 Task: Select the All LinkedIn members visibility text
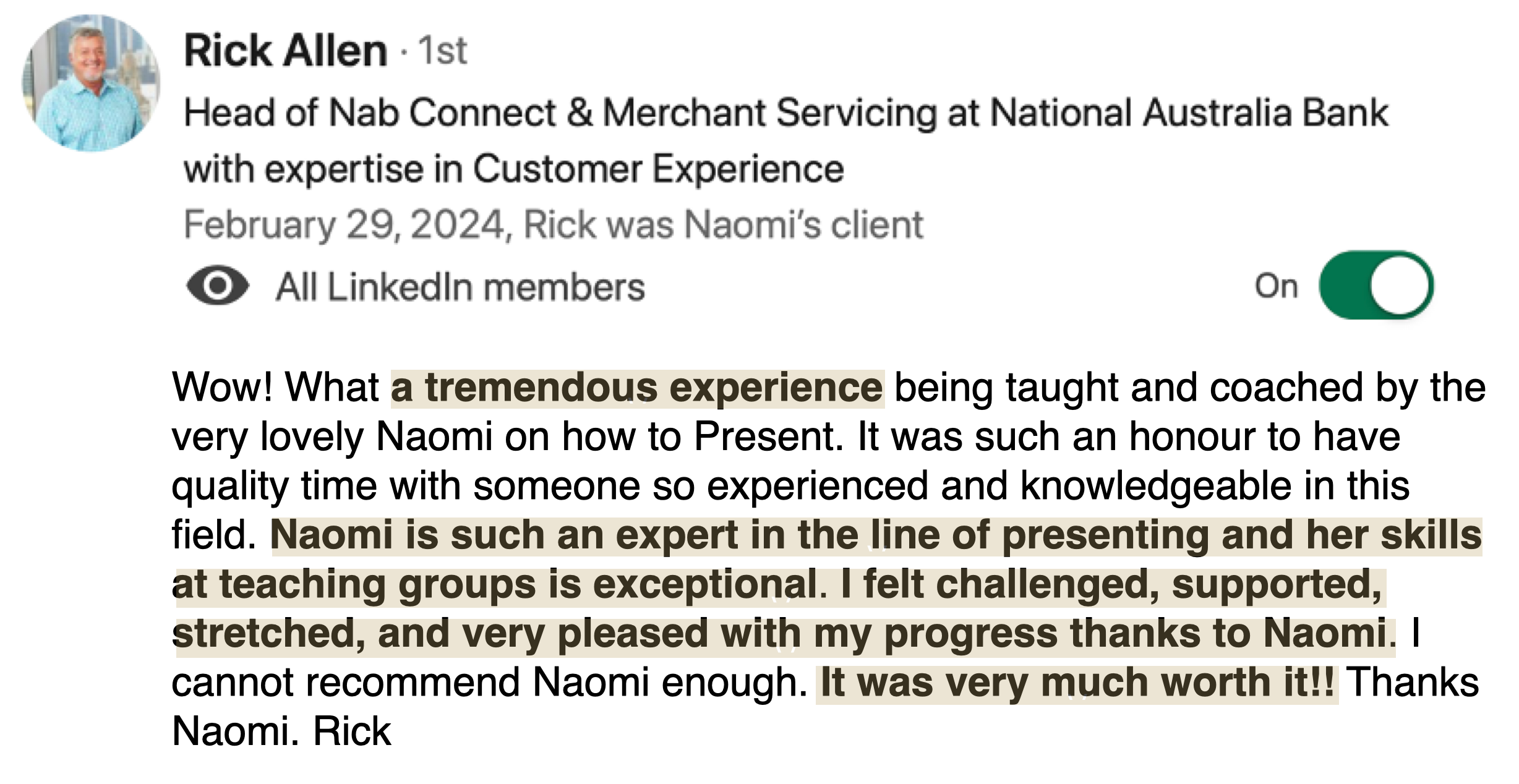click(460, 288)
